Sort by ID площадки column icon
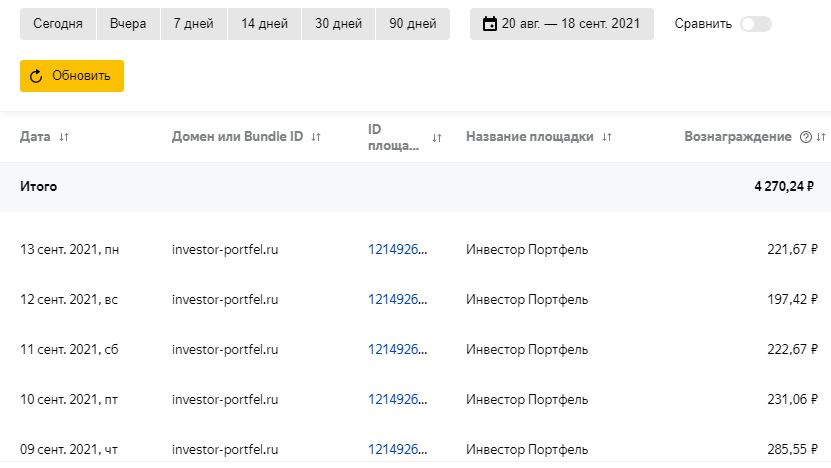This screenshot has width=831, height=468. click(x=437, y=138)
